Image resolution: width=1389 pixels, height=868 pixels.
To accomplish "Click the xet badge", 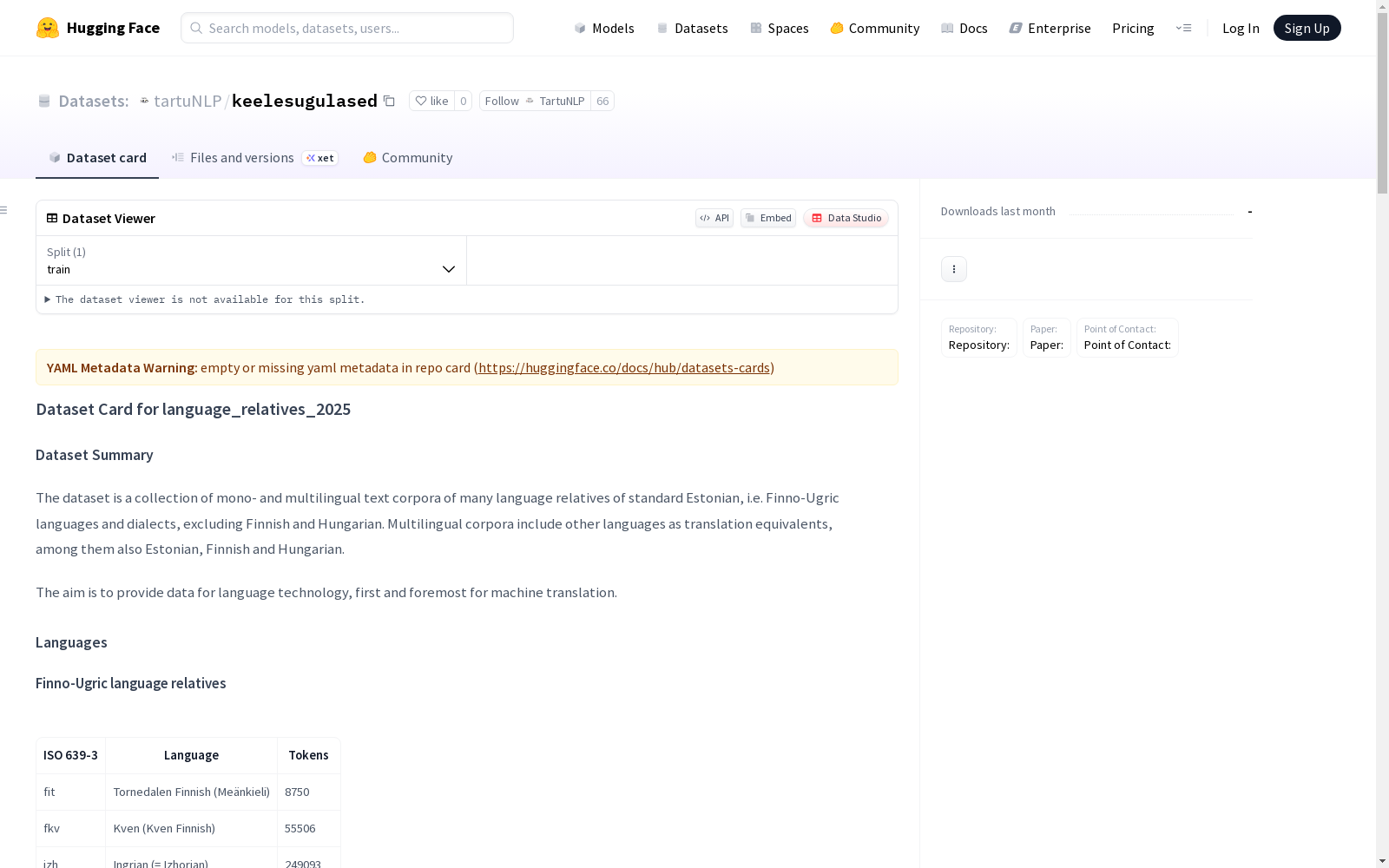I will tap(319, 158).
